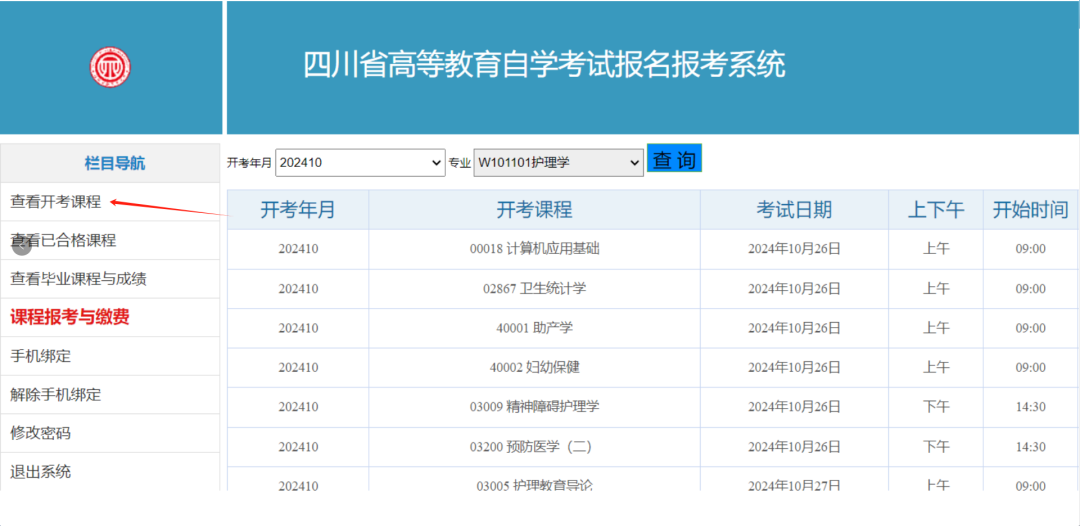Image resolution: width=1080 pixels, height=526 pixels.
Task: Open the 开考年月 202410 dropdown
Action: coord(360,162)
